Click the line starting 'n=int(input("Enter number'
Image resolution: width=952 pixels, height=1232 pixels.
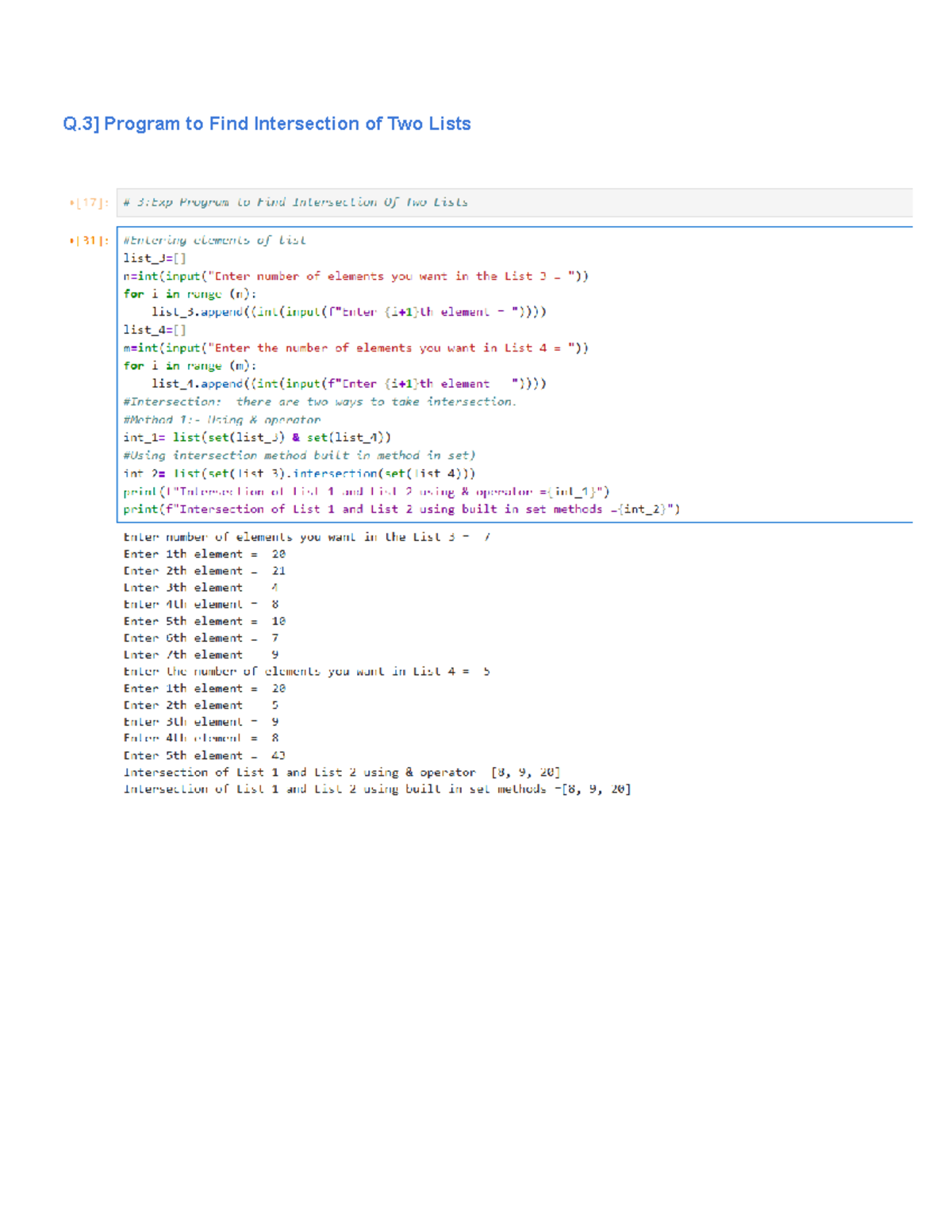click(x=355, y=277)
